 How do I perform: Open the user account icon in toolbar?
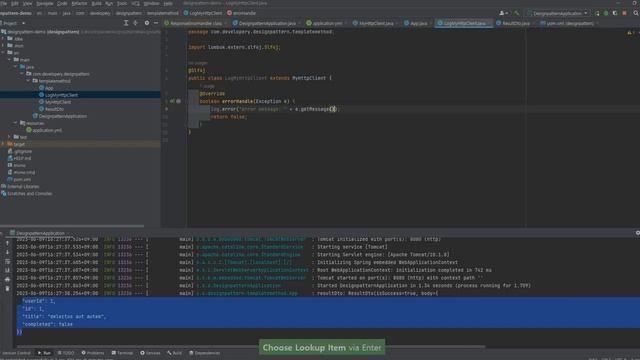[503, 13]
